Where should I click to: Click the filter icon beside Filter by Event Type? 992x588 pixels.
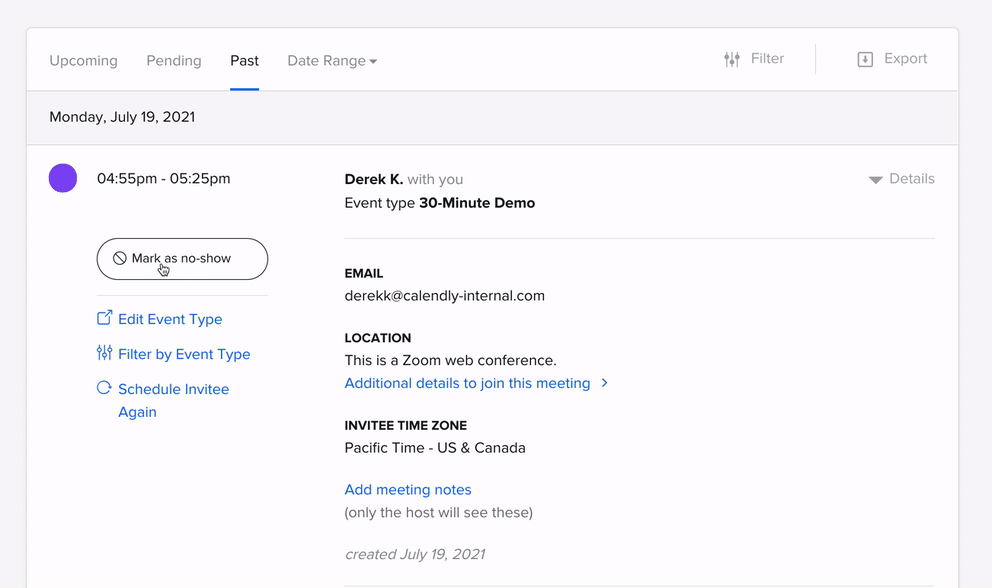(104, 353)
